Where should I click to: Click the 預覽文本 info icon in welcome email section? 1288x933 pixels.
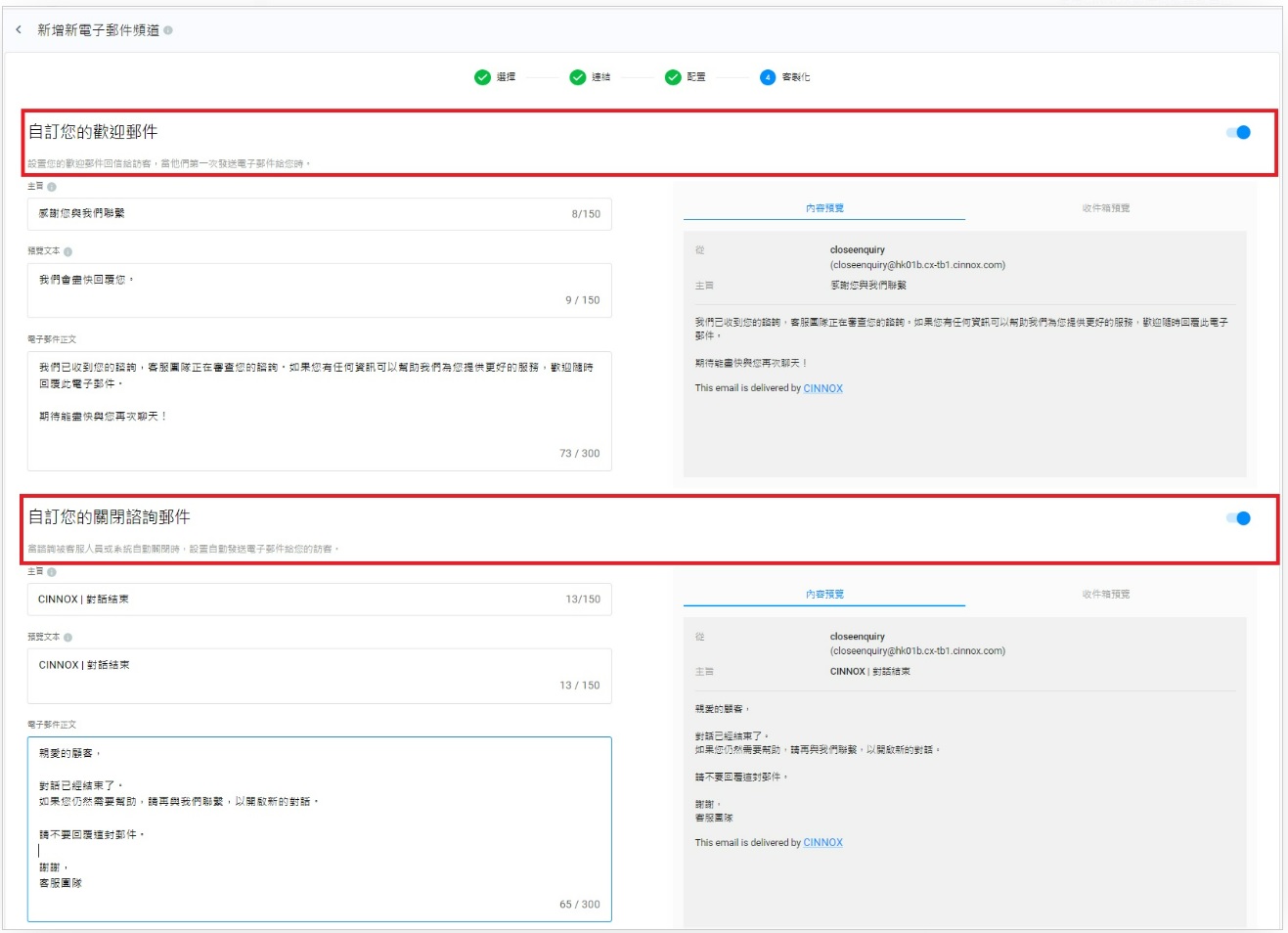67,251
